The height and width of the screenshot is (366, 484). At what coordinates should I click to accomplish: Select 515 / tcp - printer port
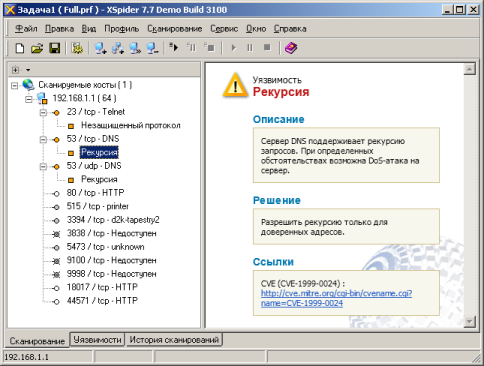98,206
